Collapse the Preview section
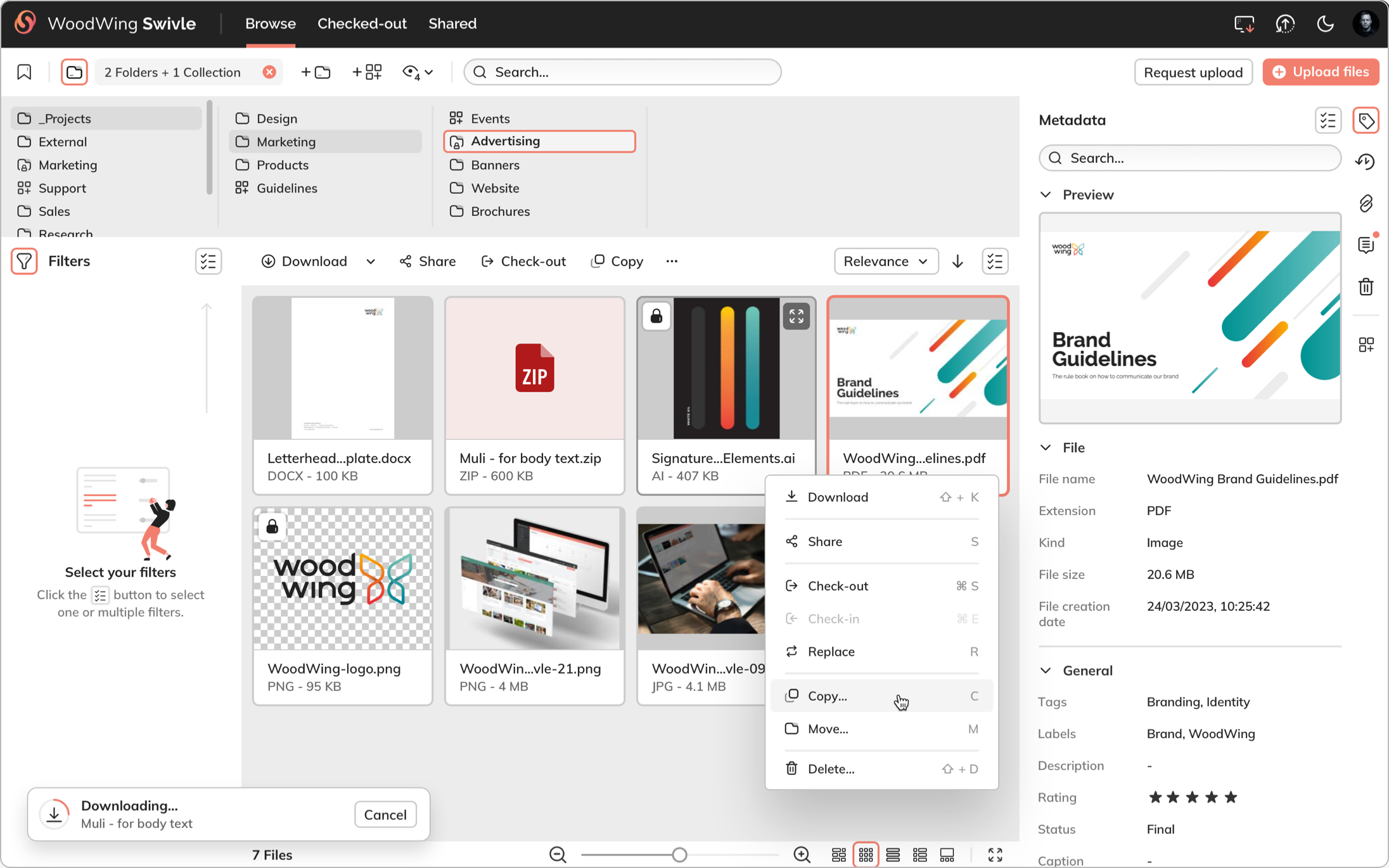This screenshot has height=868, width=1389. pyautogui.click(x=1046, y=195)
